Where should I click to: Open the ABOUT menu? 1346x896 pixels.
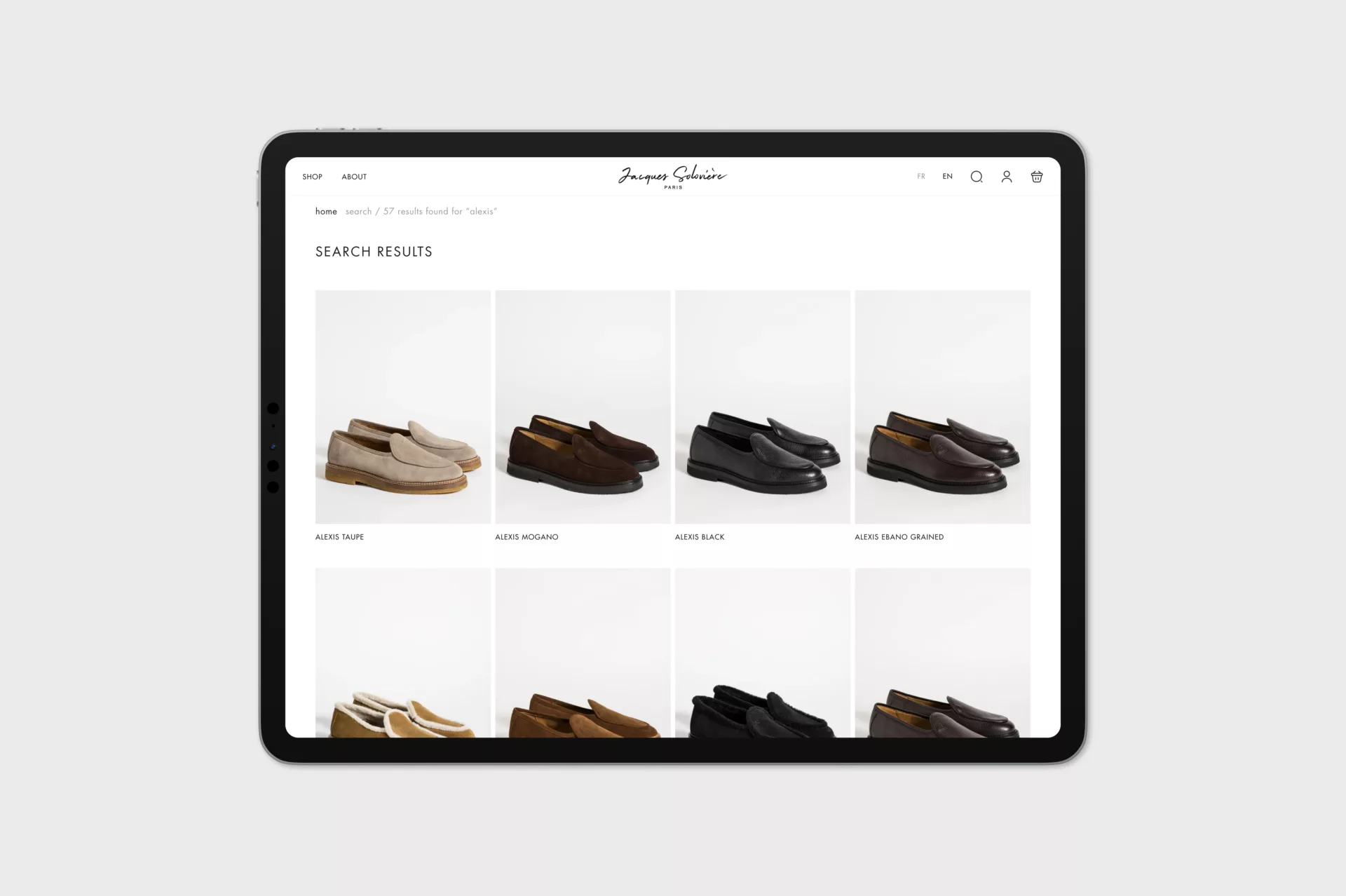pos(354,177)
